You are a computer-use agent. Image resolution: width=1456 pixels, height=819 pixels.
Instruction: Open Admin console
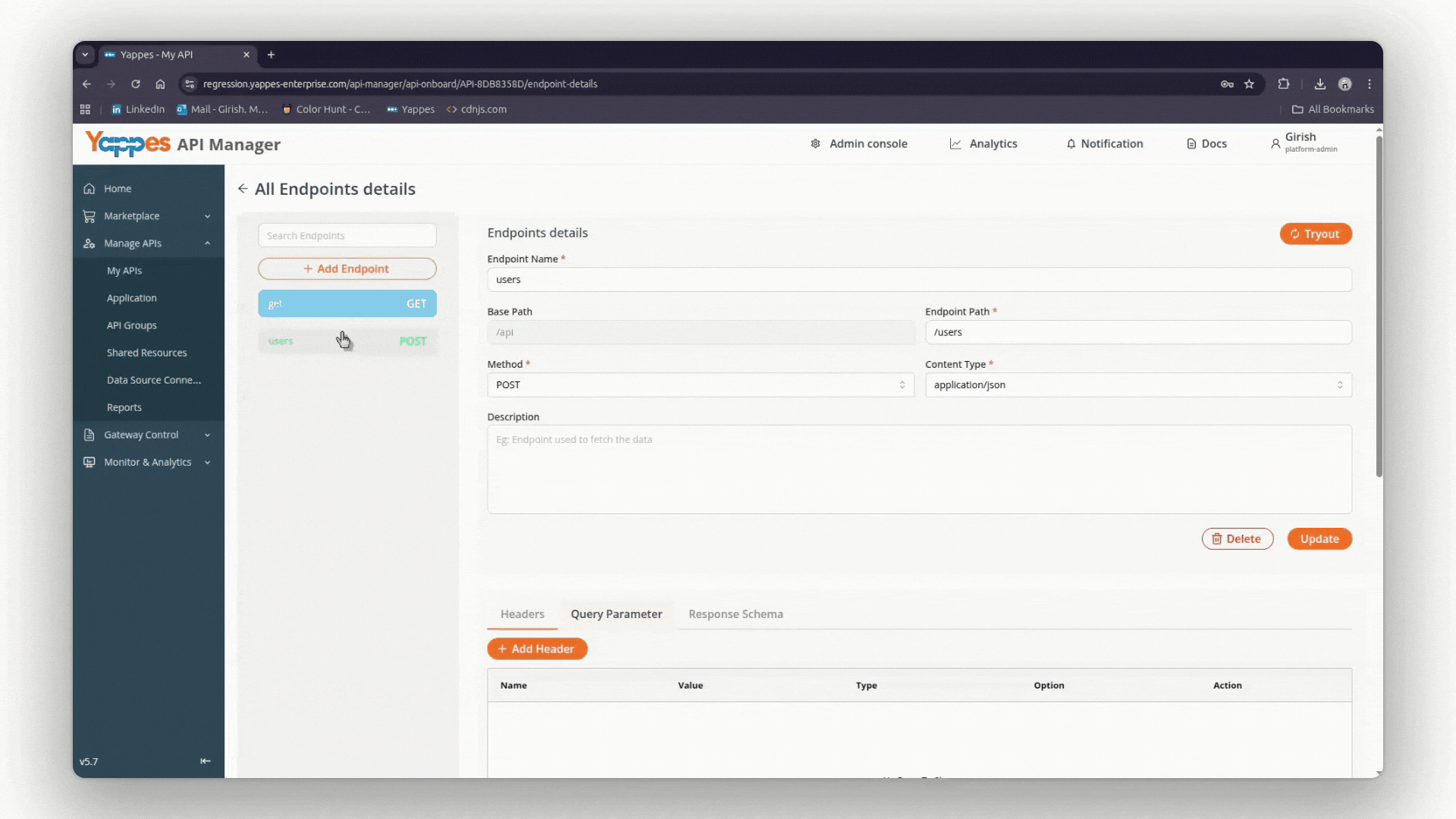click(x=858, y=144)
